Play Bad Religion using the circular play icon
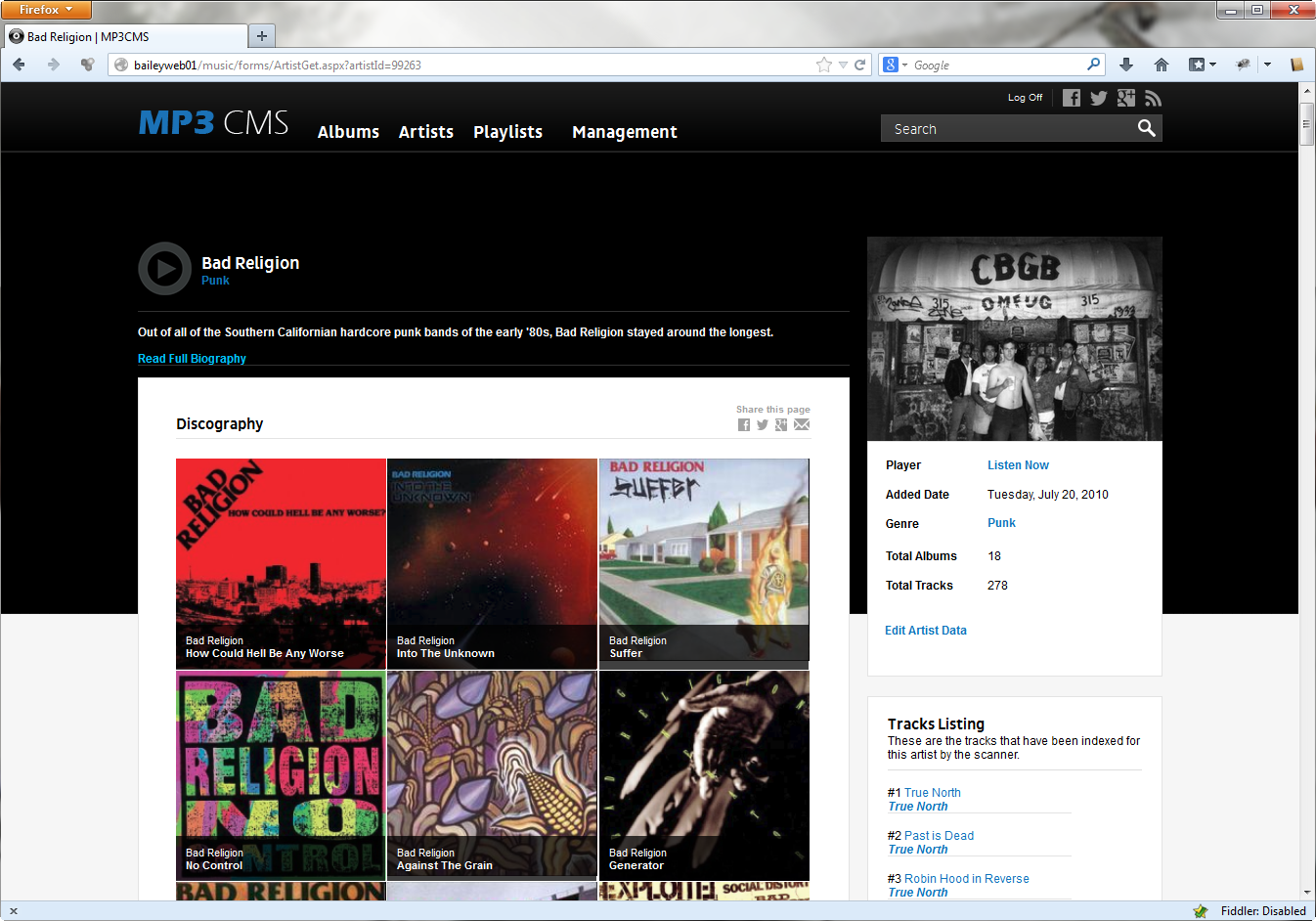The image size is (1316, 921). click(x=164, y=268)
